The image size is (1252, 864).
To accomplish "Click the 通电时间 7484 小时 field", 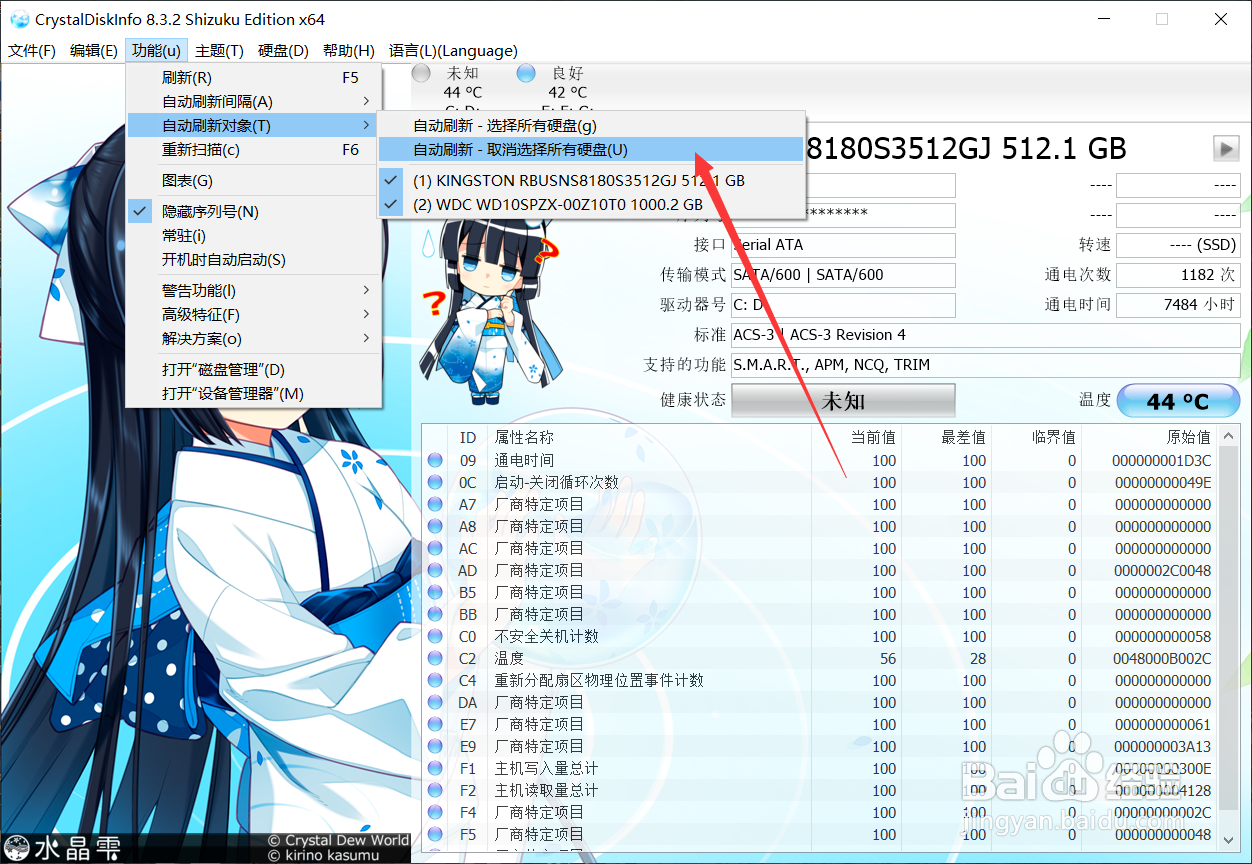I will 1178,305.
